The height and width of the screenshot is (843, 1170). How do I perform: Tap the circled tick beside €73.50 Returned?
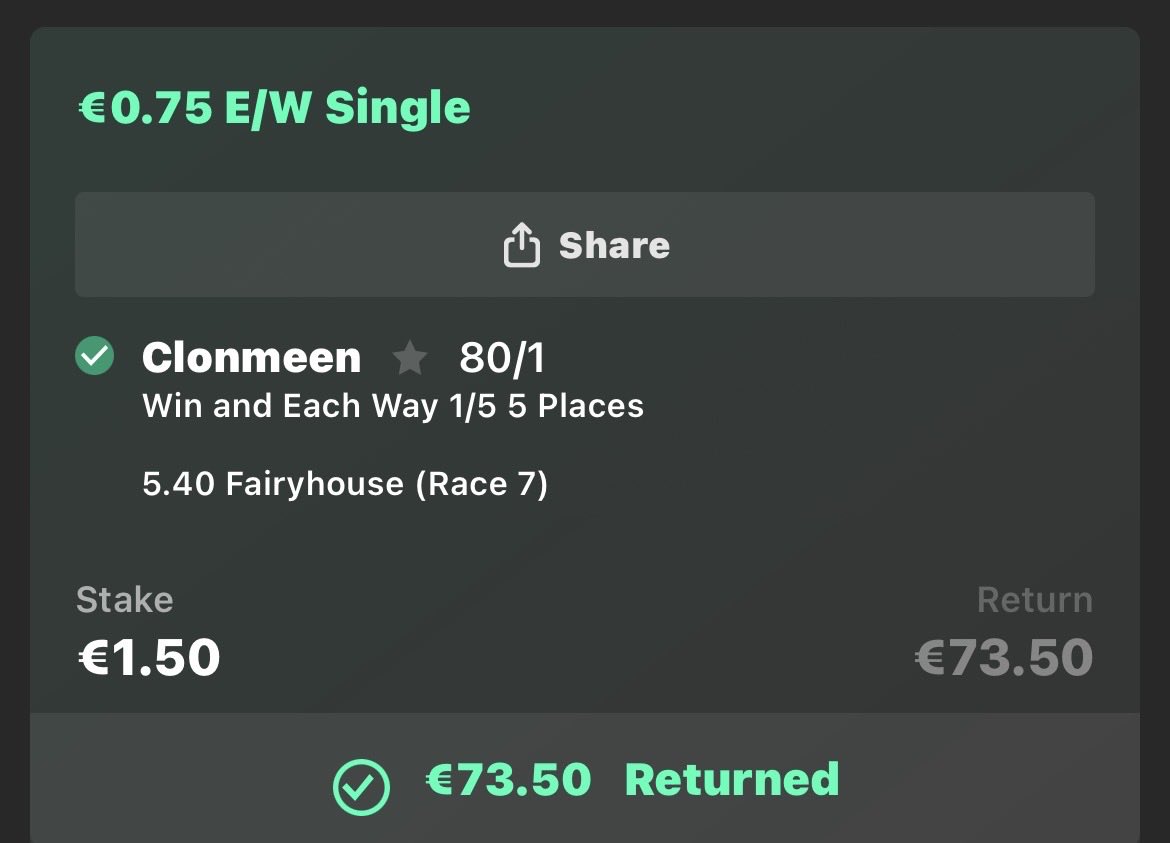pos(361,787)
